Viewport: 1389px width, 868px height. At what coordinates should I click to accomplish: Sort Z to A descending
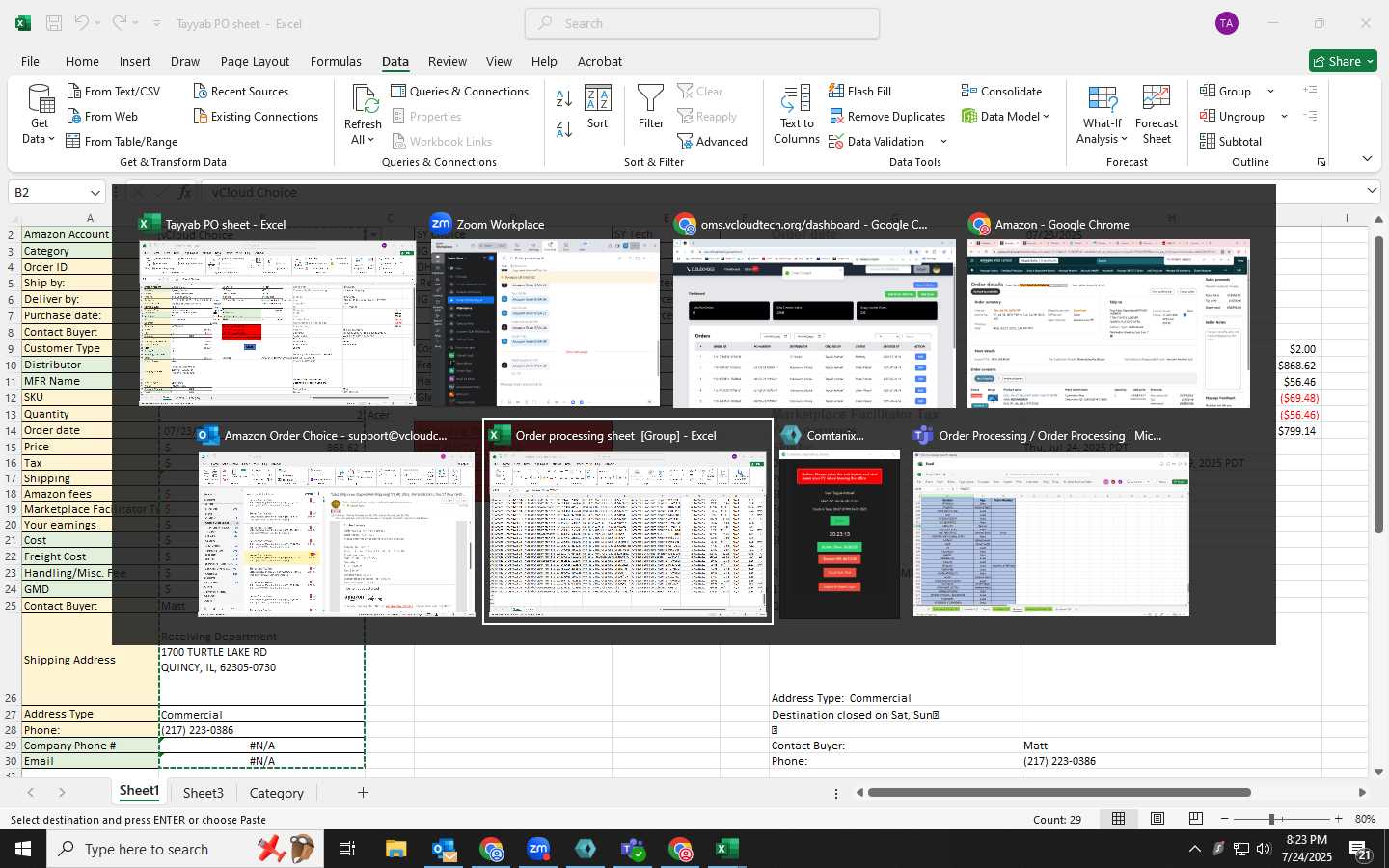pos(564,128)
